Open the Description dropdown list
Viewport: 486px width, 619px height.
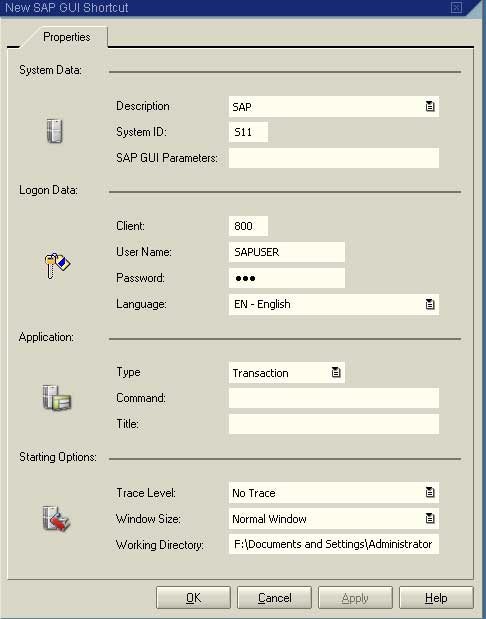coord(430,106)
